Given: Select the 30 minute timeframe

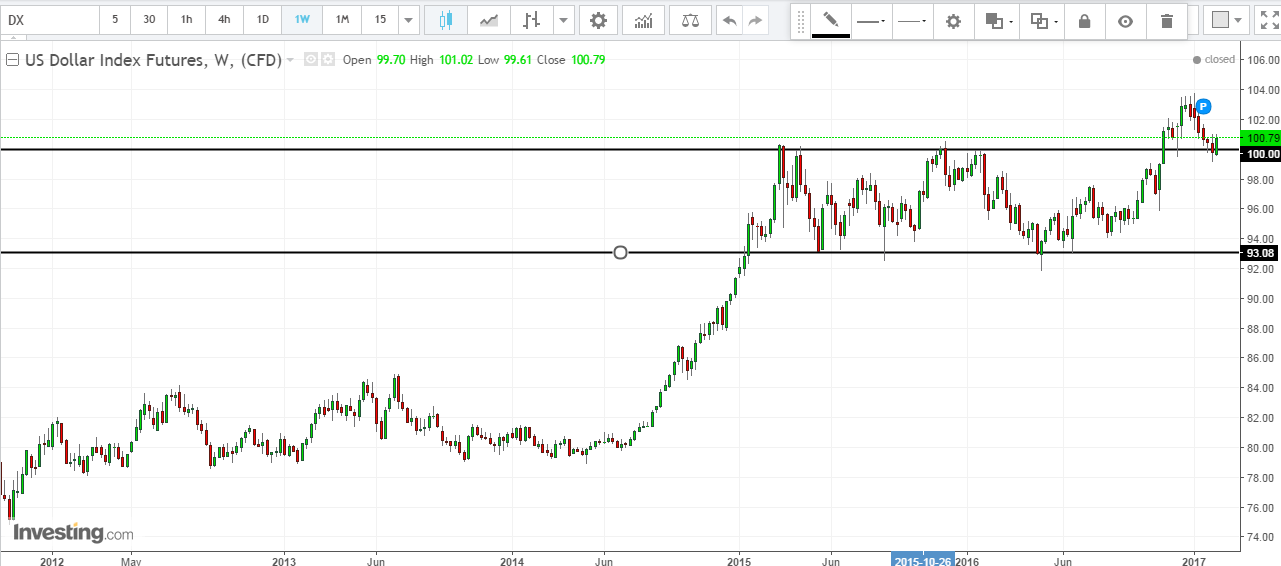Looking at the screenshot, I should point(149,19).
